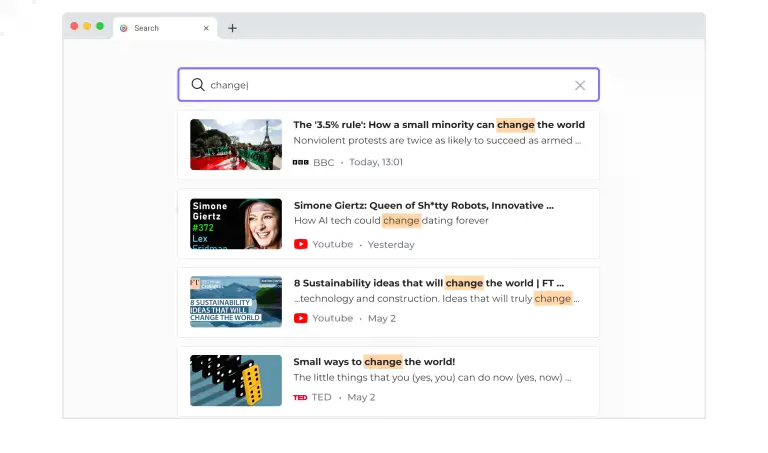The height and width of the screenshot is (453, 768).
Task: Open 'The 3.5% rule' article title
Action: pyautogui.click(x=439, y=125)
